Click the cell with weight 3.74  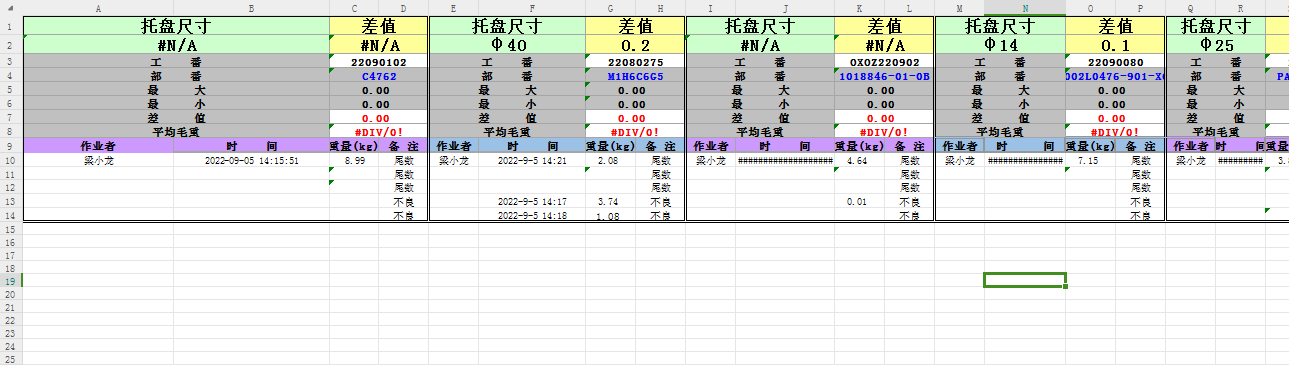[x=610, y=202]
